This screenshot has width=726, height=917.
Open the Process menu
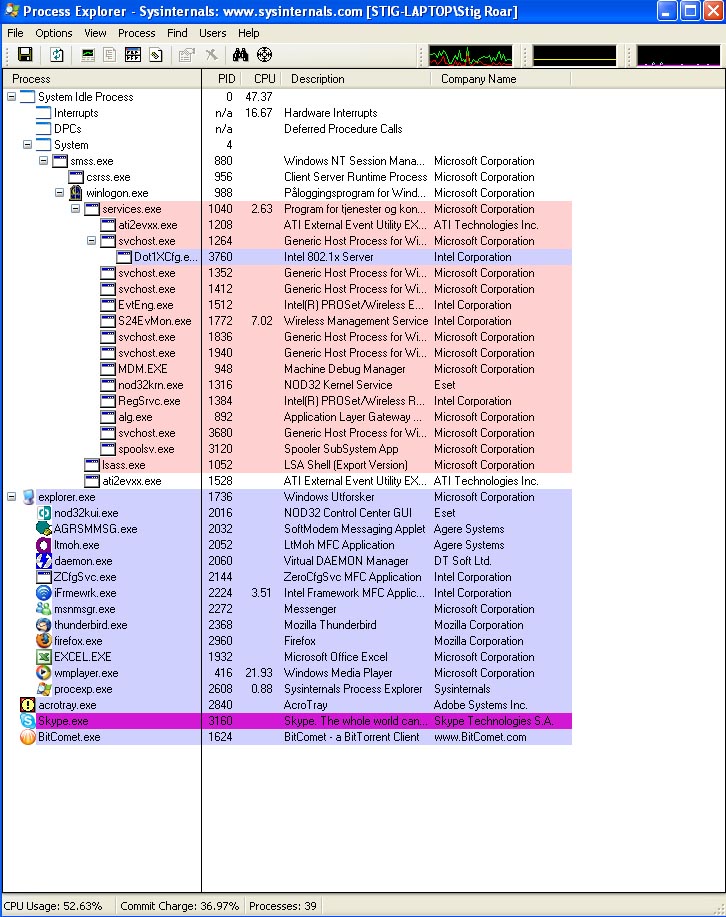pos(137,33)
